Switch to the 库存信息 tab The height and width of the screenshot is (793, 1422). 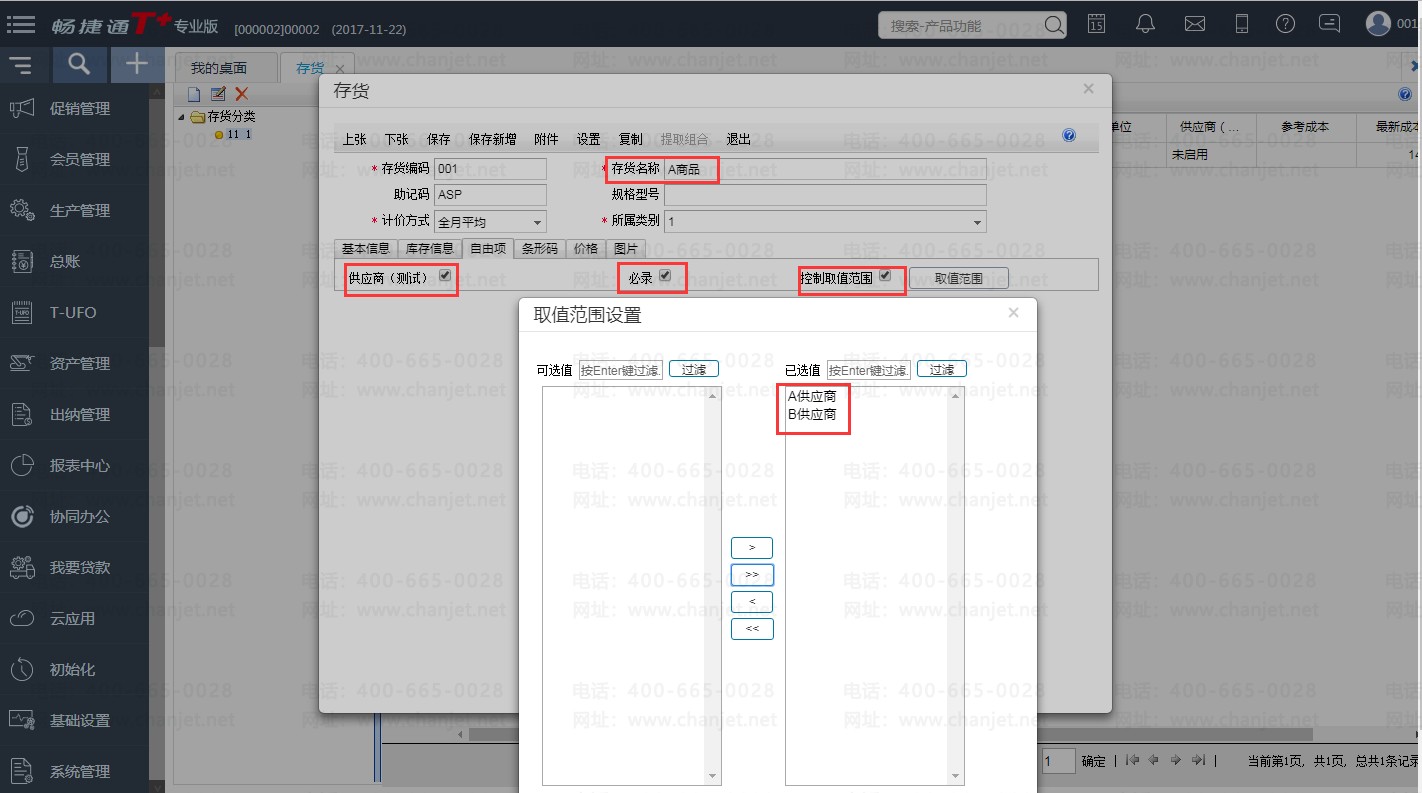[429, 249]
